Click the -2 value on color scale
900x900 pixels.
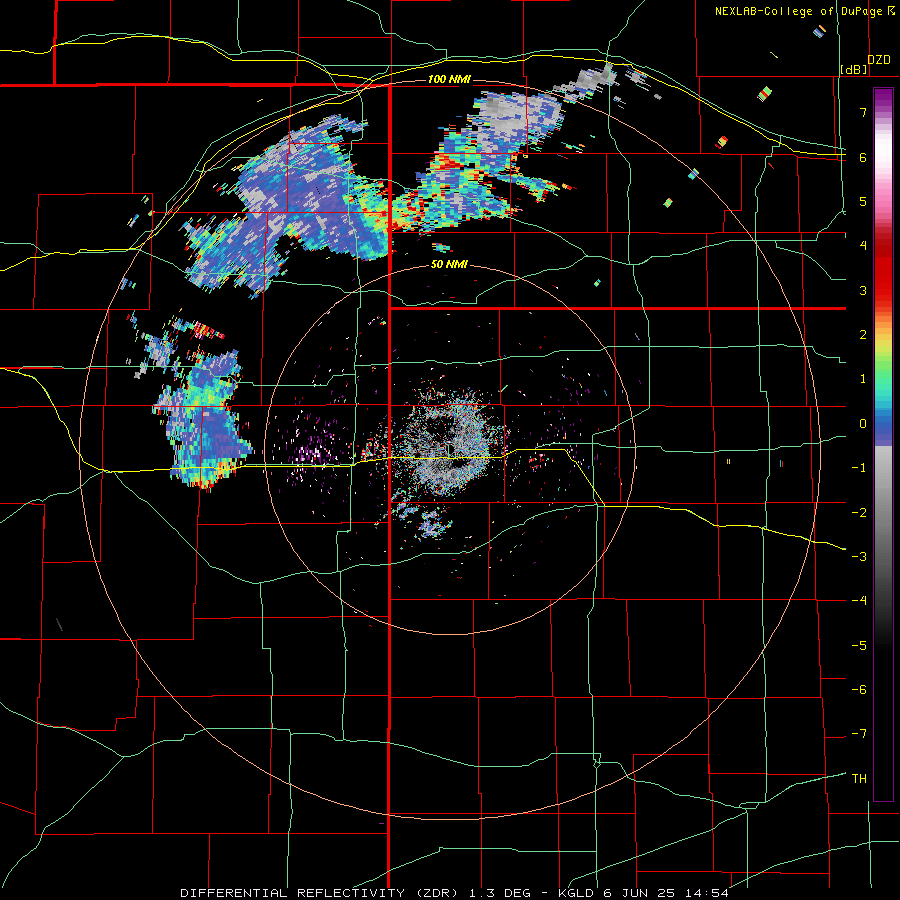[859, 513]
